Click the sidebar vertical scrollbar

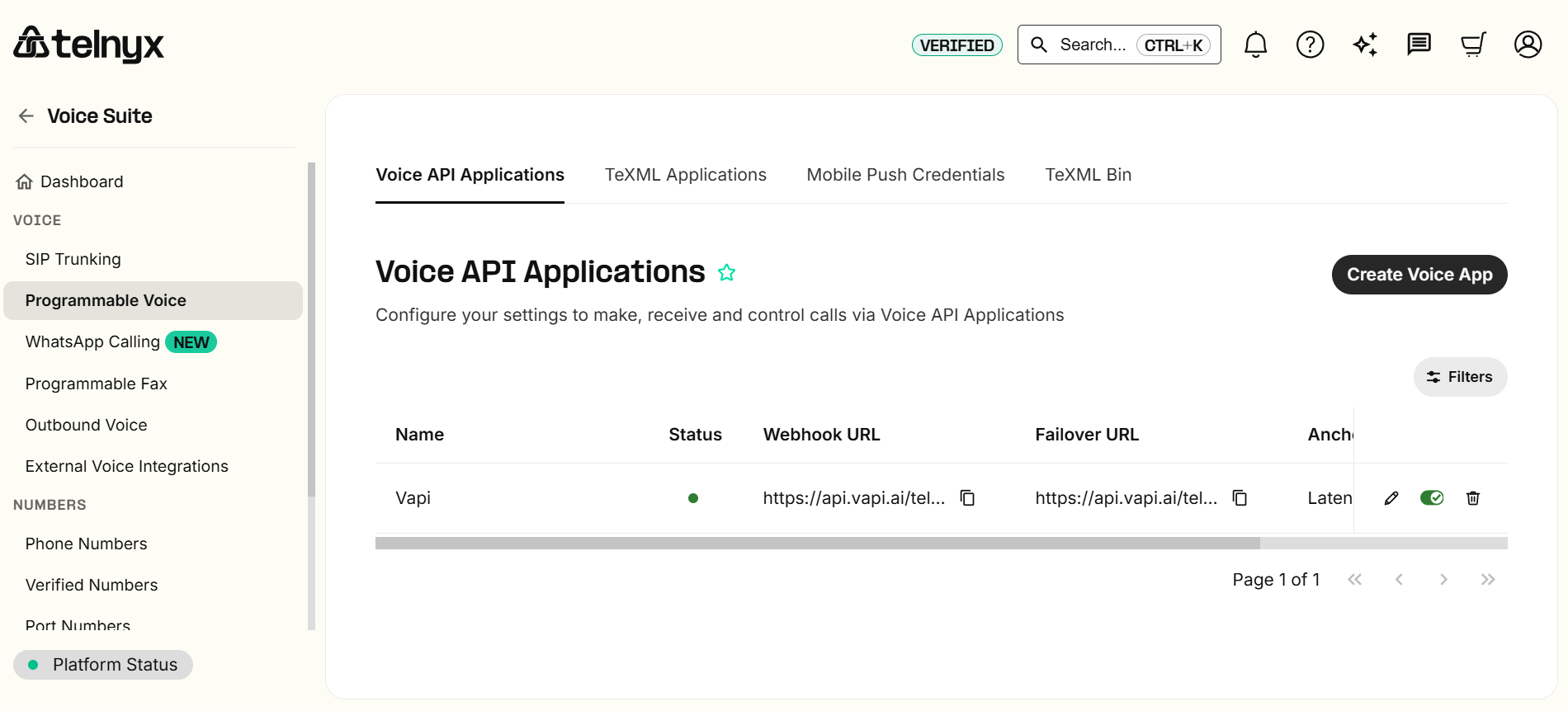click(x=312, y=330)
